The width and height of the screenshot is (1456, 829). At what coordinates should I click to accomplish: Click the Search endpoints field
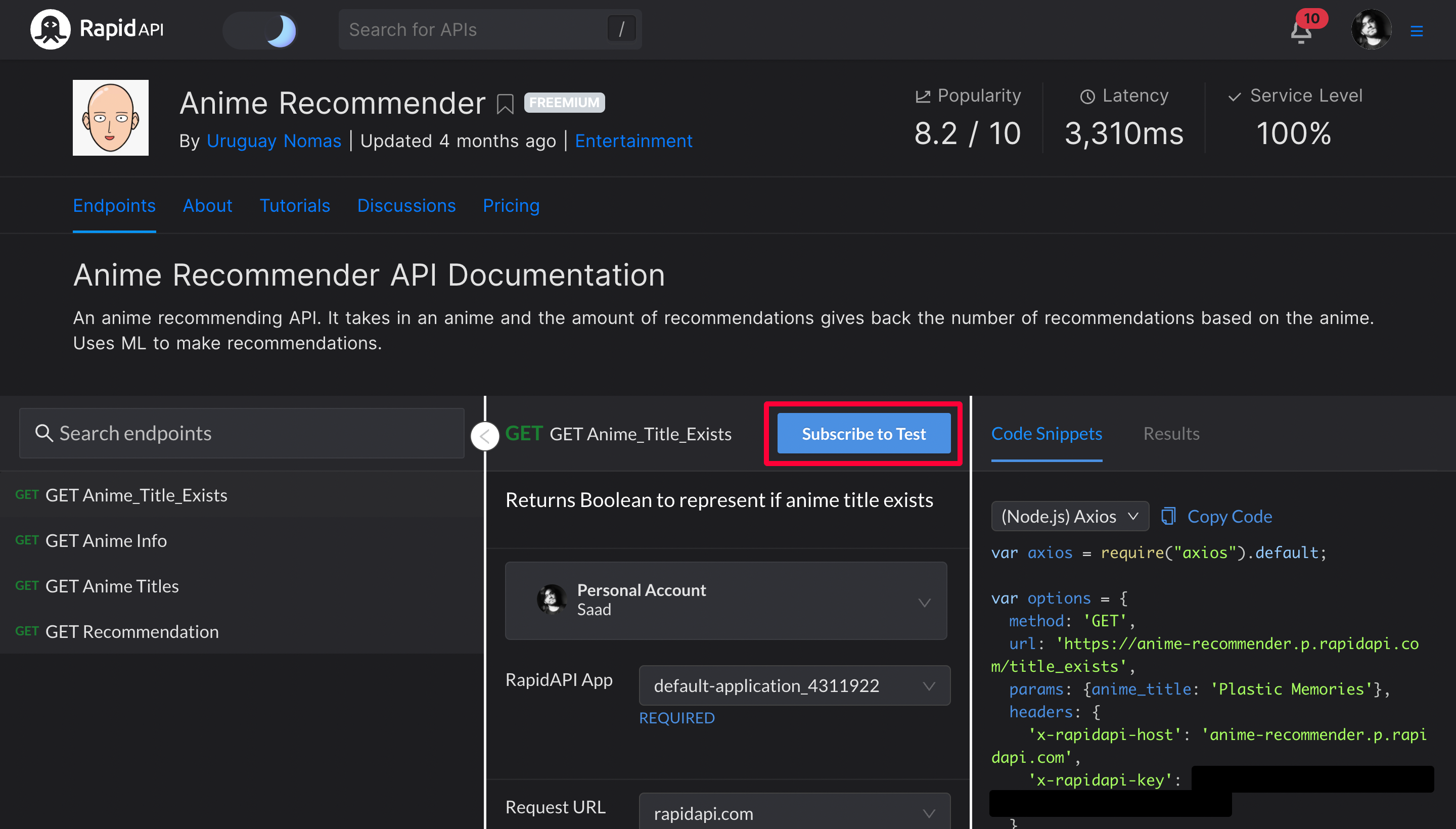pos(242,433)
